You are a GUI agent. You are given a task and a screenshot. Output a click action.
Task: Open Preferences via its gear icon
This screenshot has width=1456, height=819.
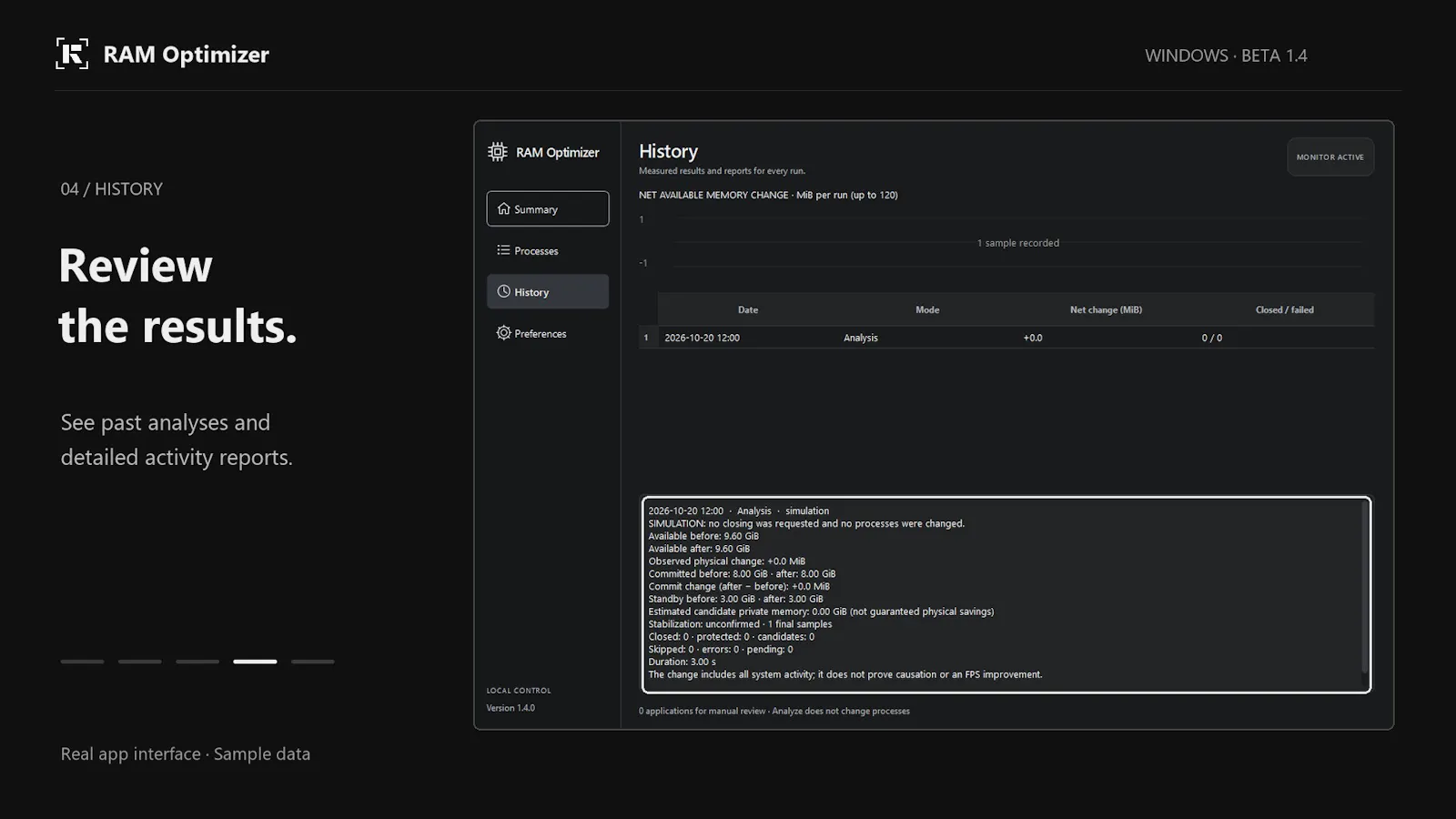click(503, 333)
